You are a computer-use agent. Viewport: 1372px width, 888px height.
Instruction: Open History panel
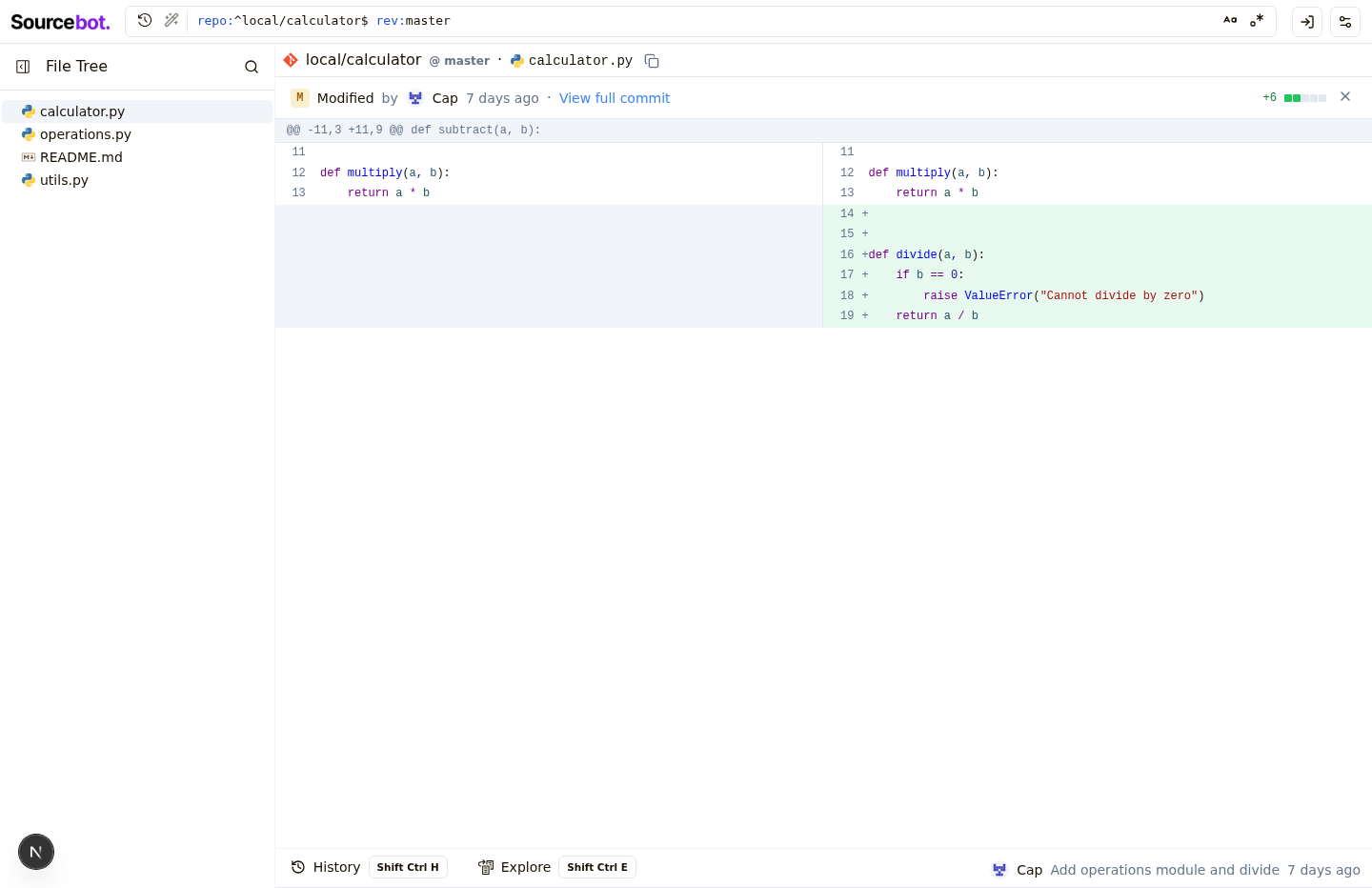coord(326,867)
